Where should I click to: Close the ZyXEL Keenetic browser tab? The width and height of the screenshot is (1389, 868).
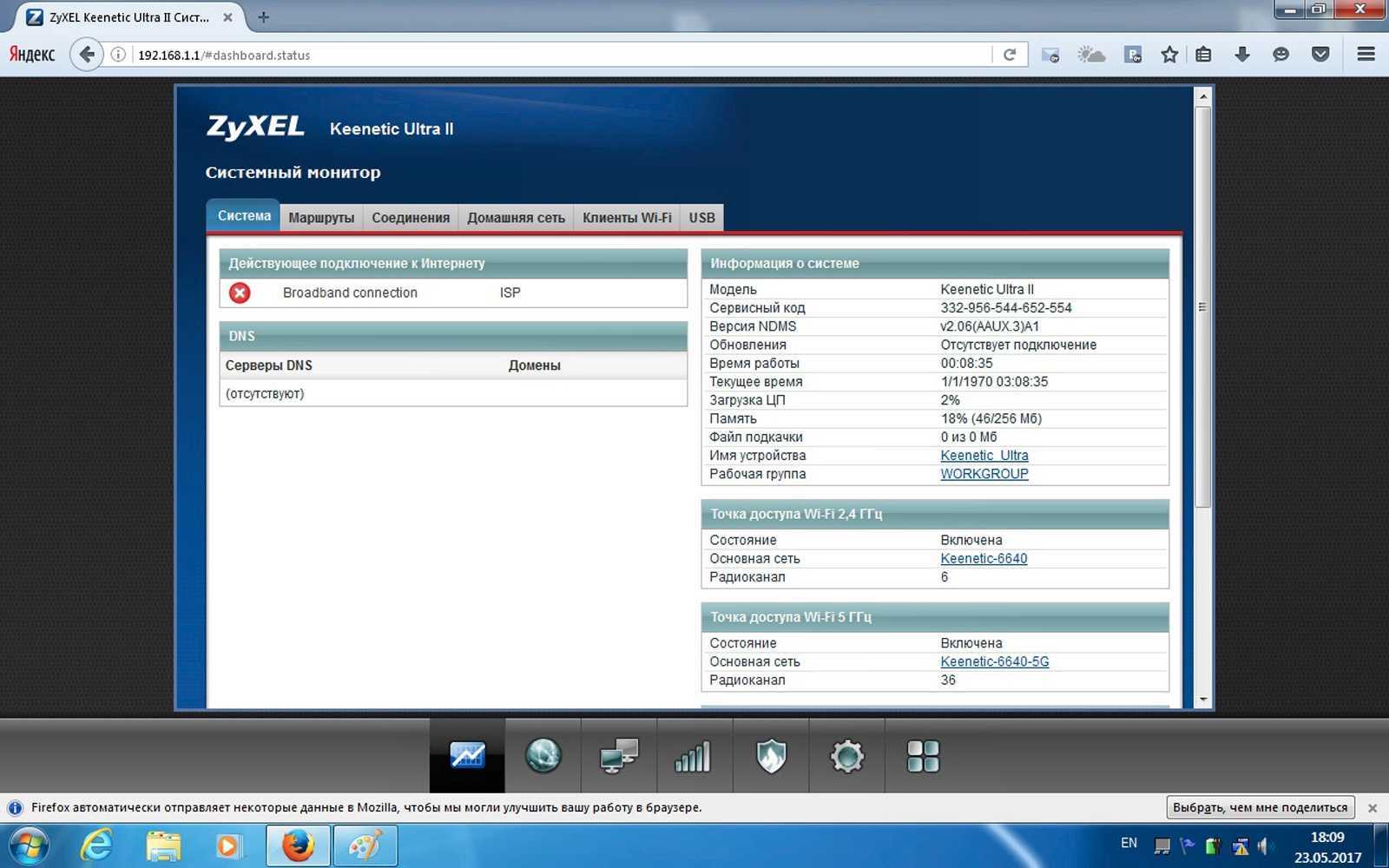click(227, 16)
